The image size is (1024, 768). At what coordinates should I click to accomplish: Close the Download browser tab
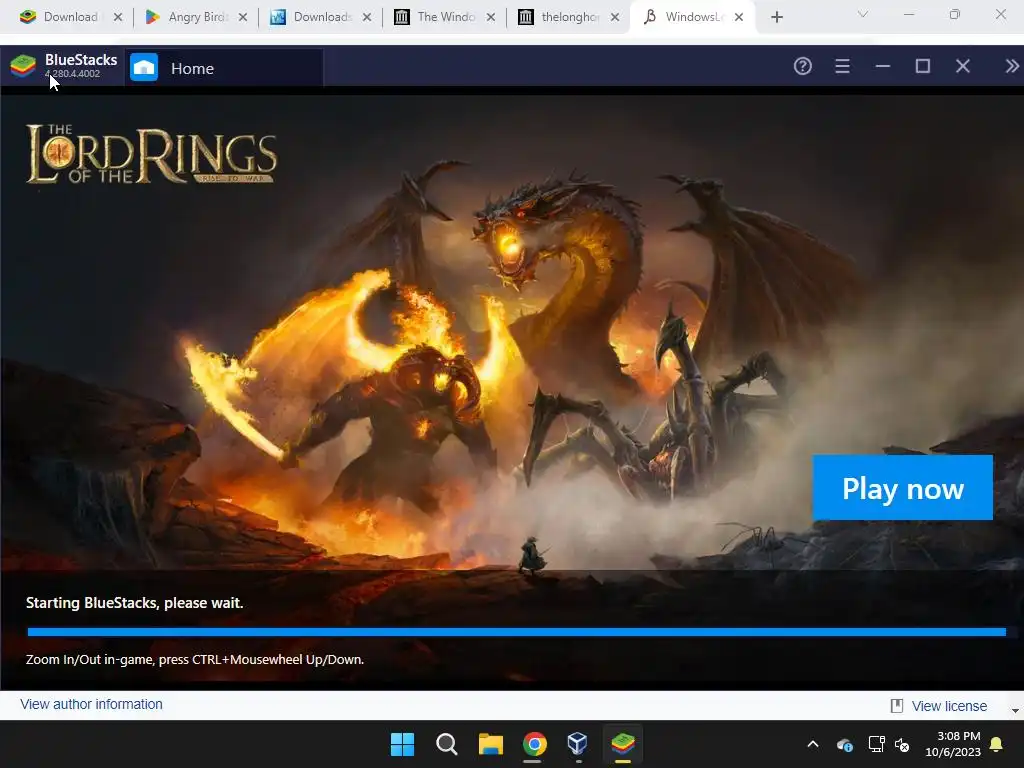(118, 17)
